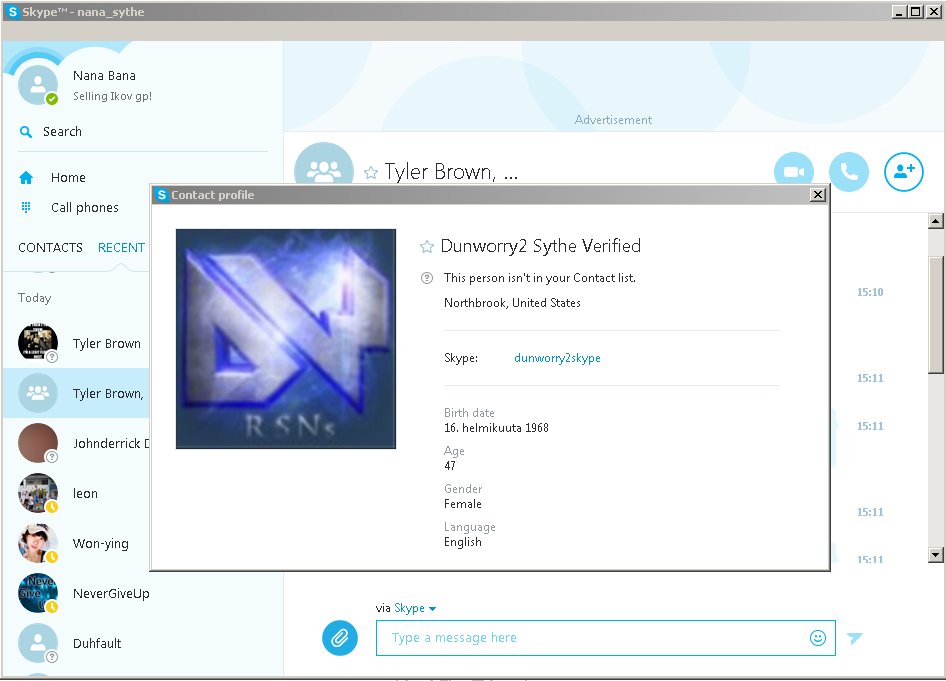This screenshot has width=946, height=681.
Task: Click the 'Today' group heading
Action: 34,298
